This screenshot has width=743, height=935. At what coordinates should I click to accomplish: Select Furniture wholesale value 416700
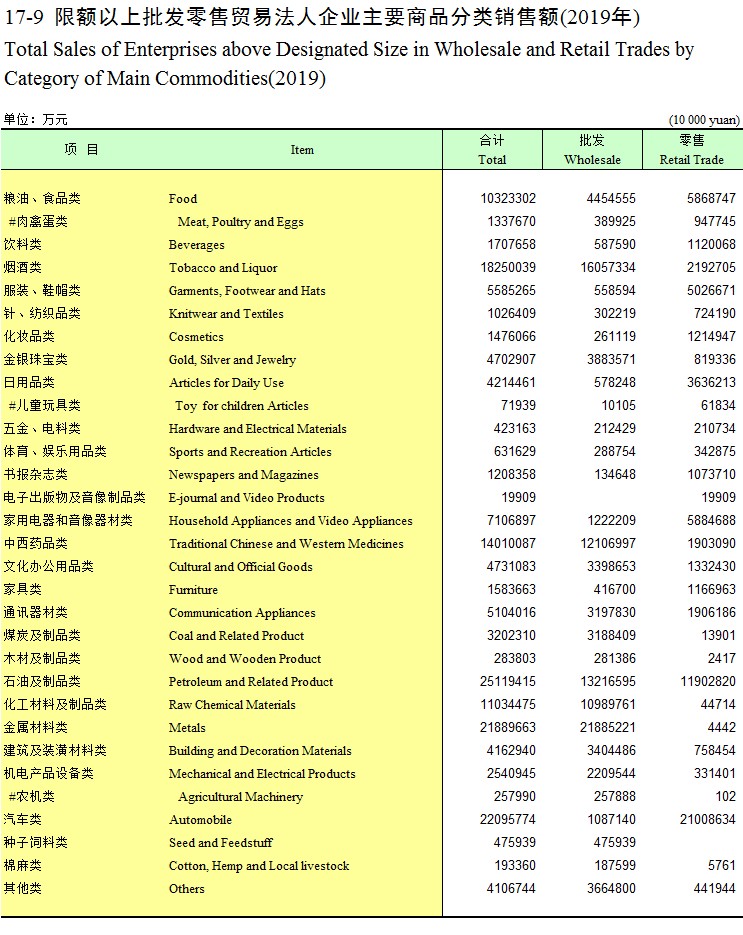click(x=615, y=590)
